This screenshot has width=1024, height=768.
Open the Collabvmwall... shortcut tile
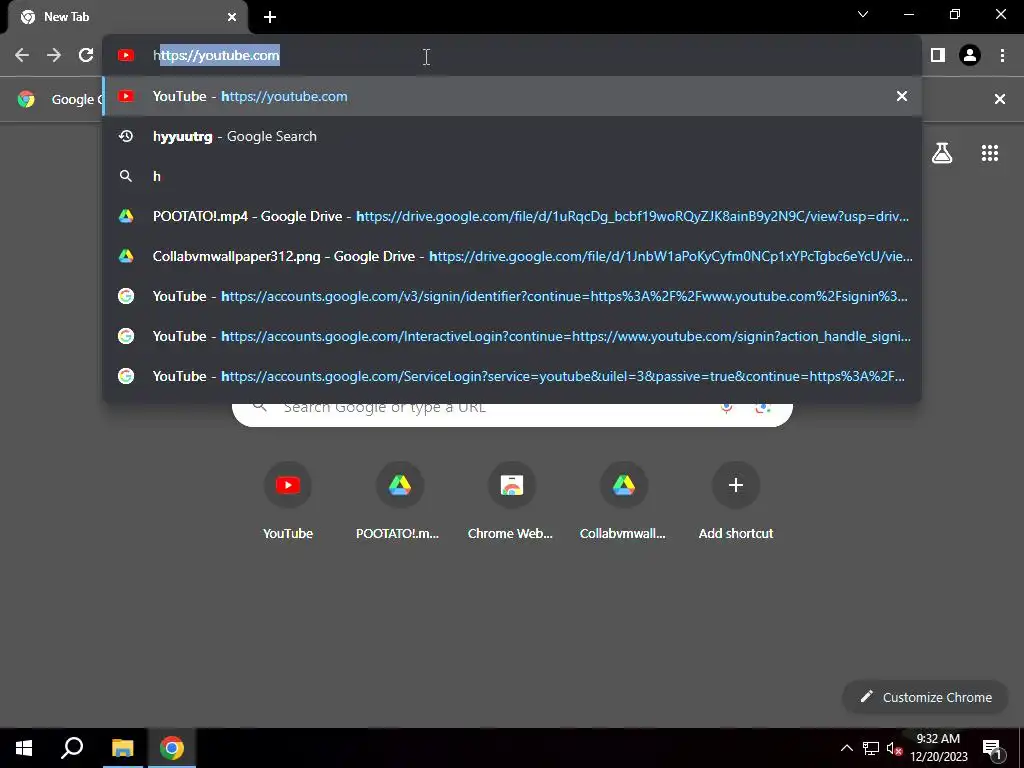624,502
